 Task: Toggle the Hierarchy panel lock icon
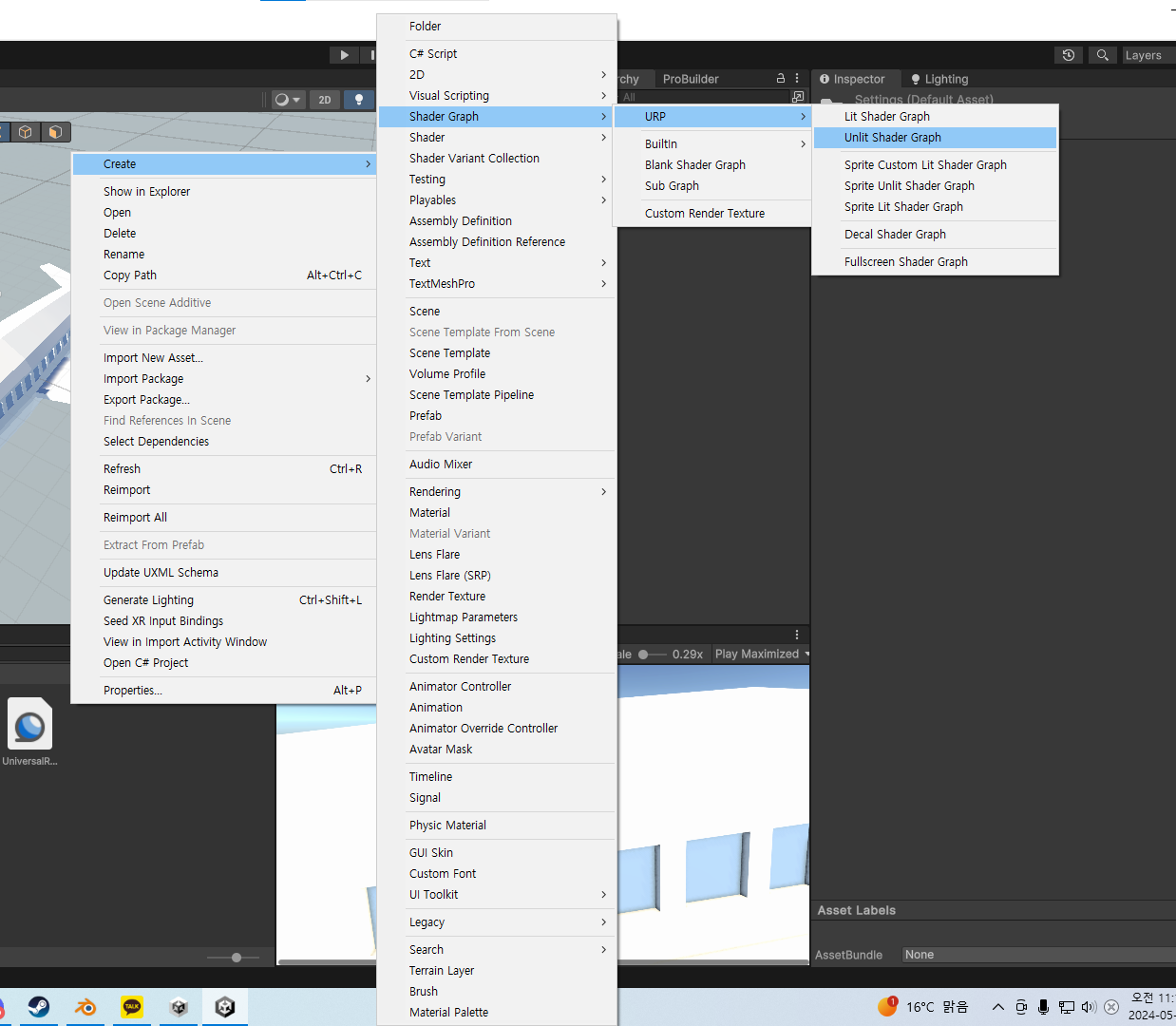(781, 79)
